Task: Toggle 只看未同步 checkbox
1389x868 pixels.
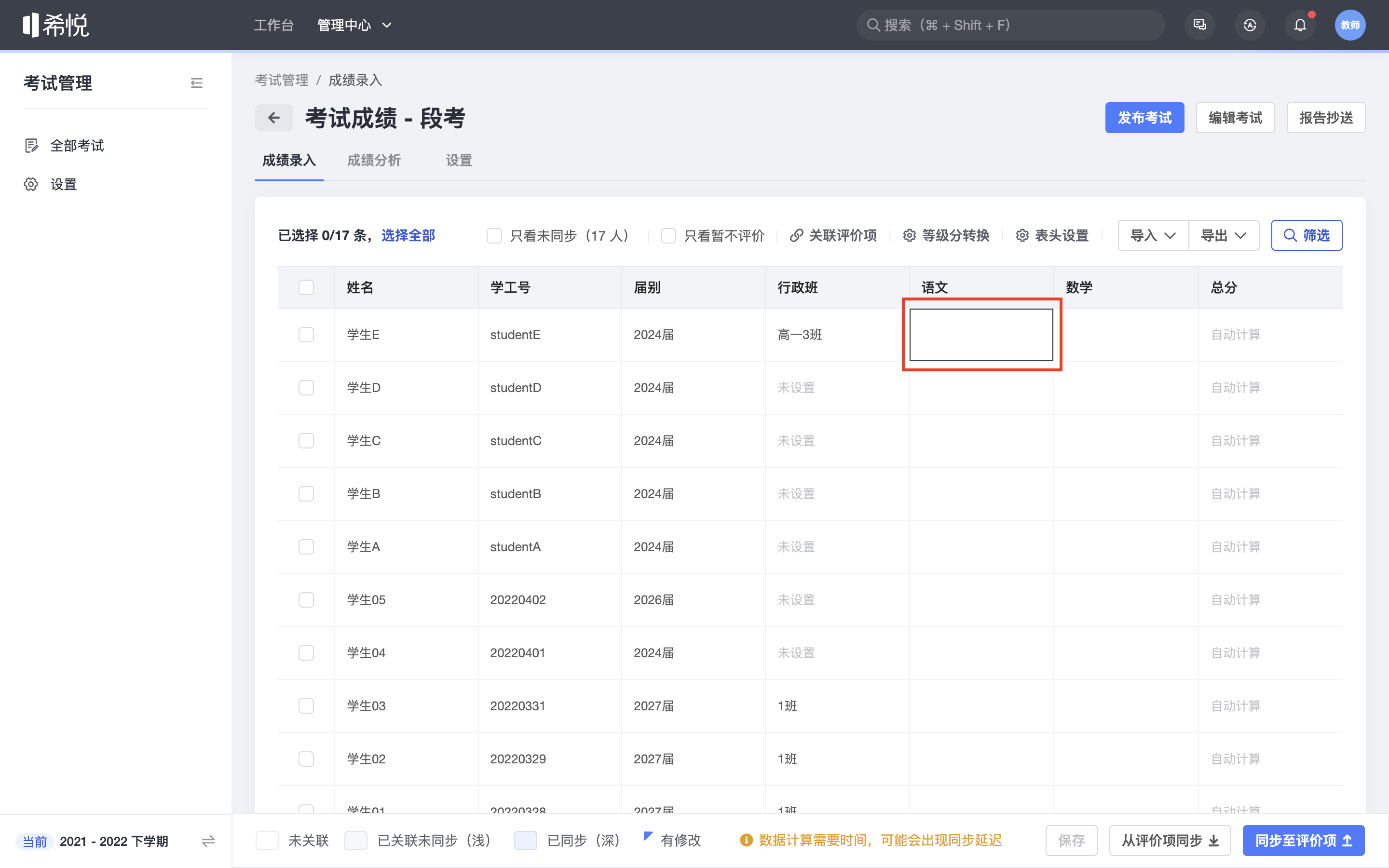Action: 494,235
